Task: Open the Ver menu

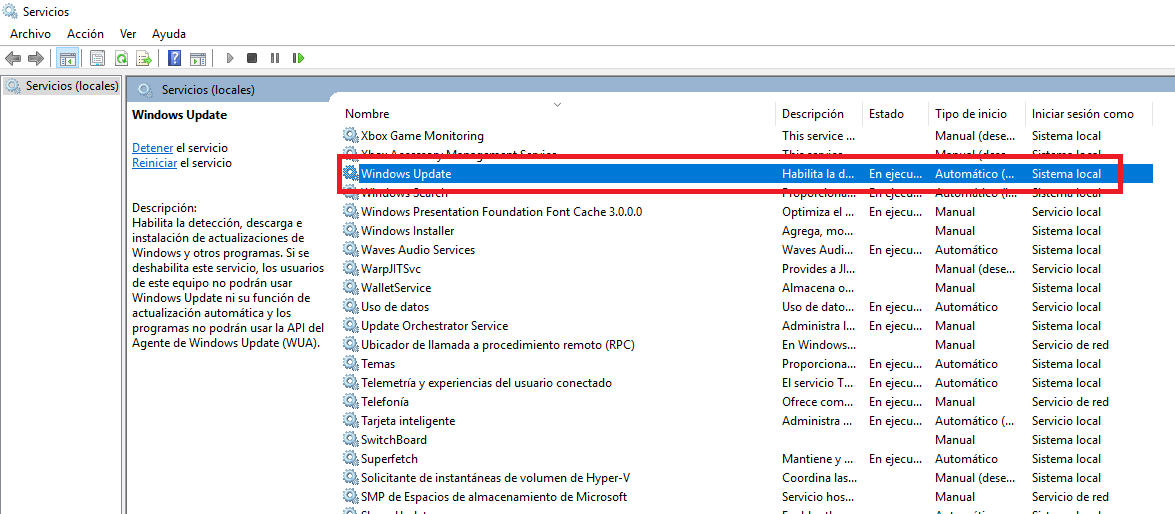Action: click(x=128, y=34)
